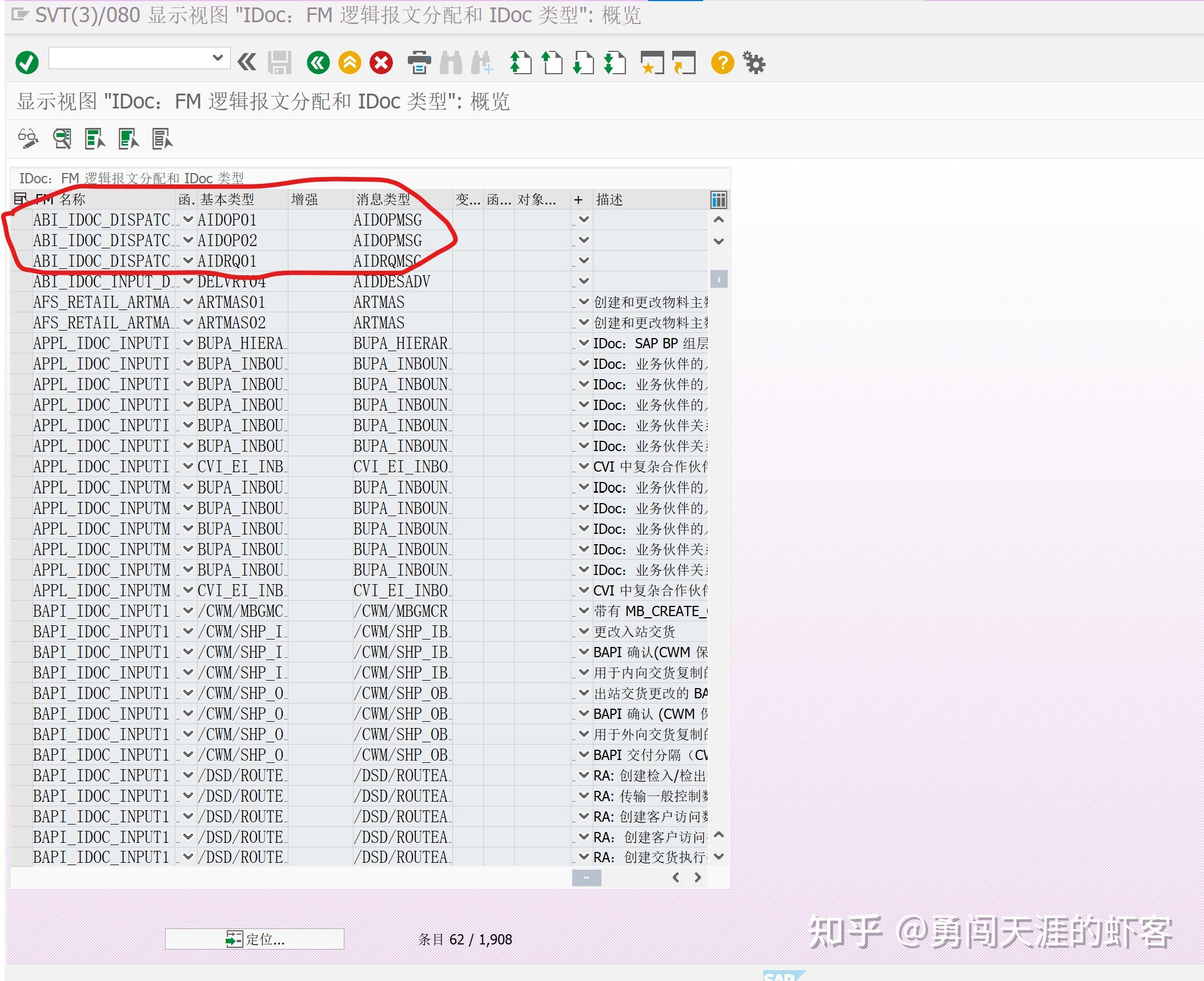This screenshot has width=1204, height=981.
Task: Click bottom scroll-down arrow of table
Action: (719, 857)
